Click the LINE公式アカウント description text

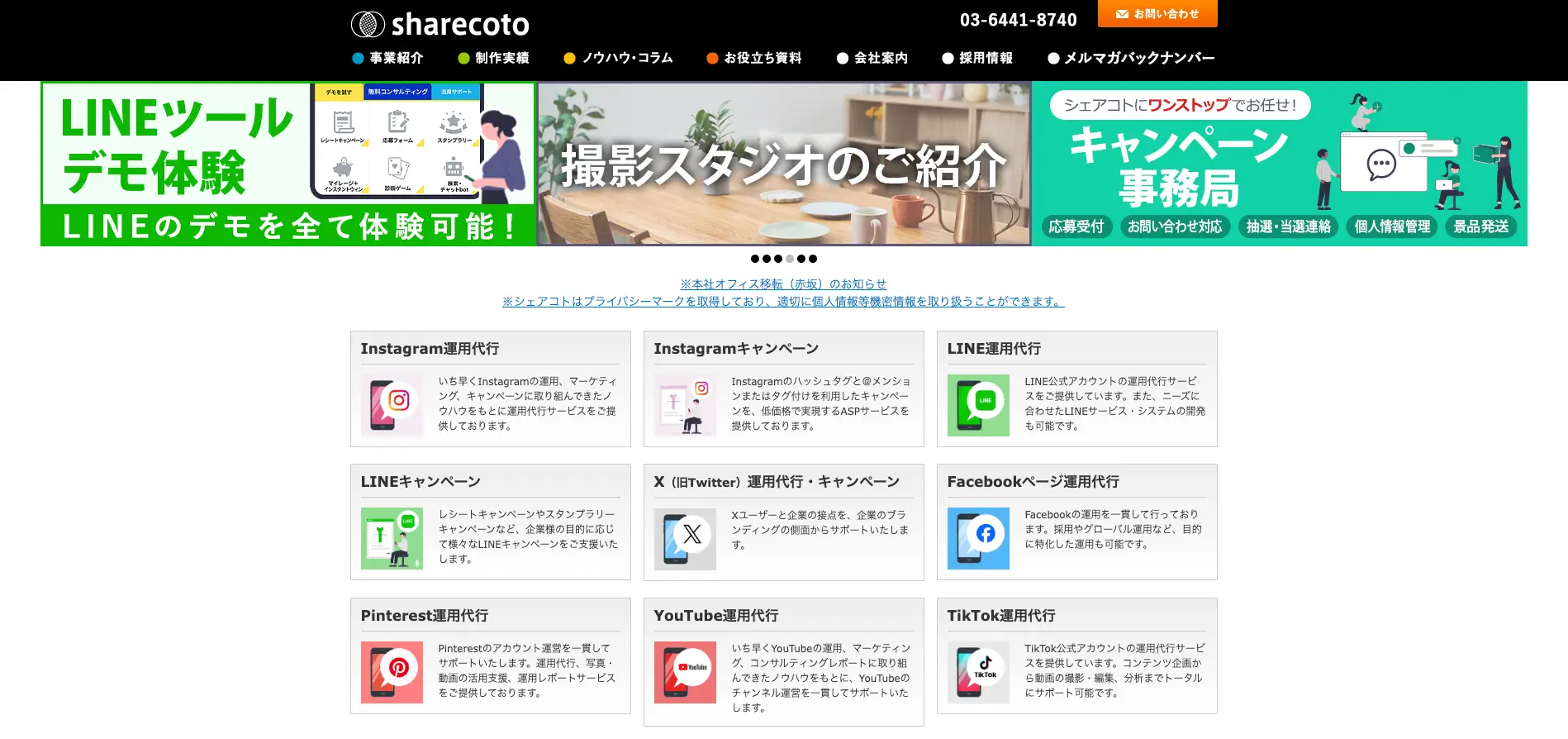1114,403
